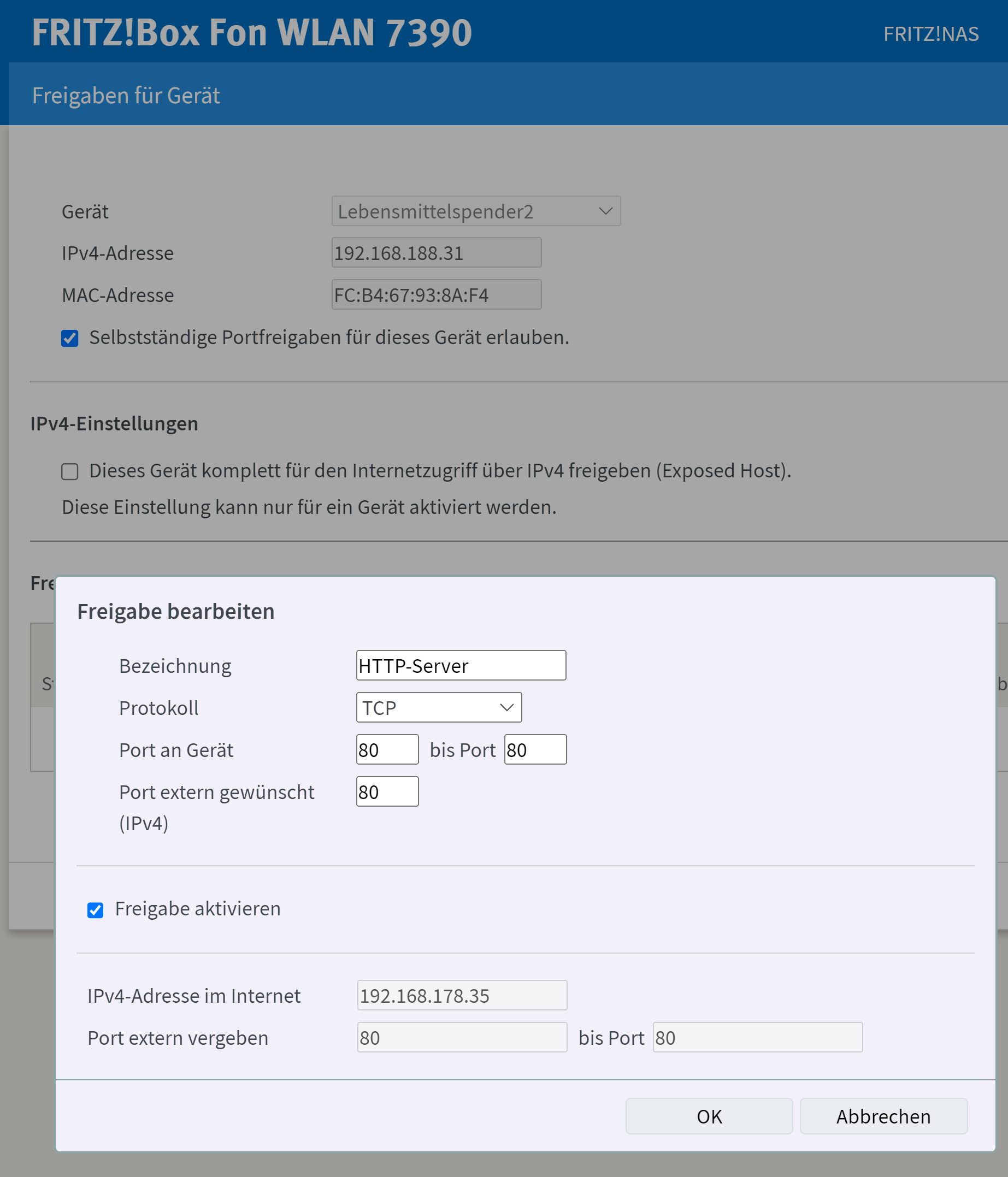Screen dimensions: 1008x1177
Task: Click the FRITZ!Box Fon WLAN 7390 title
Action: click(x=252, y=32)
